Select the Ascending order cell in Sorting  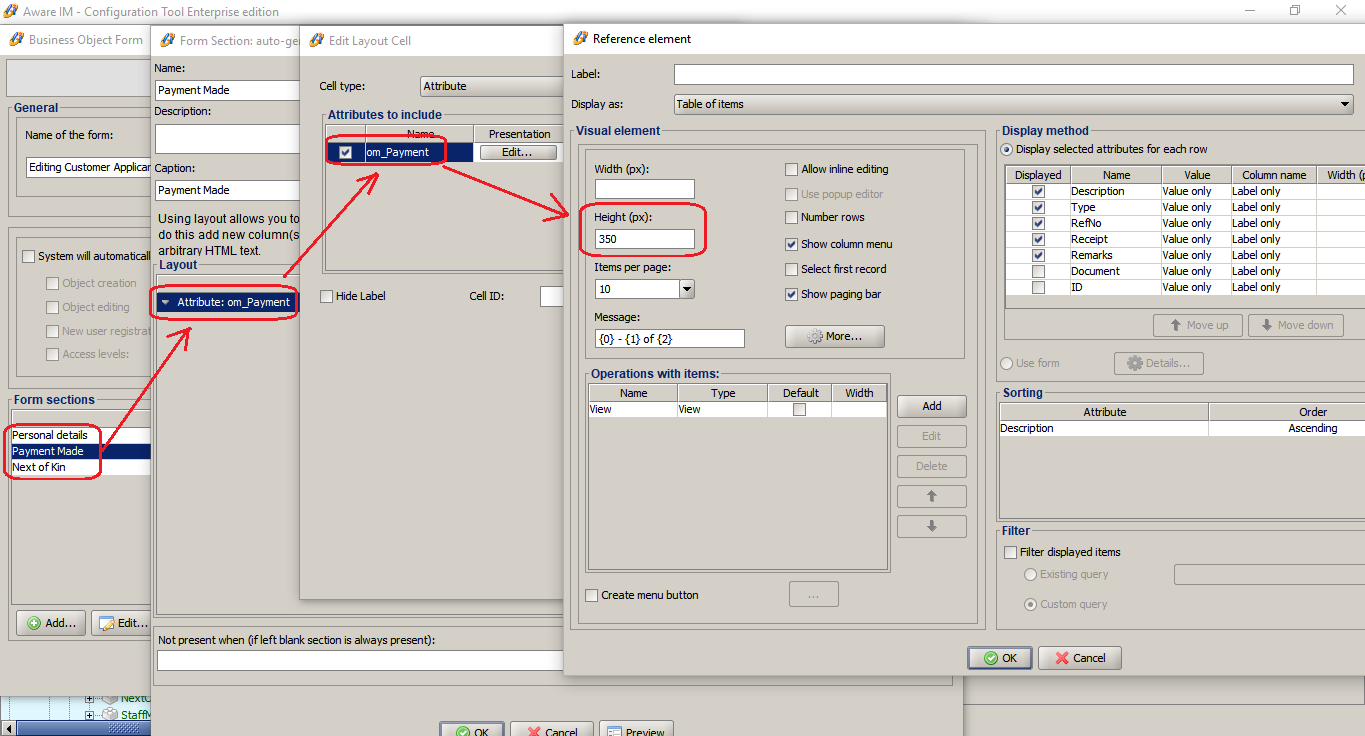coord(1287,428)
